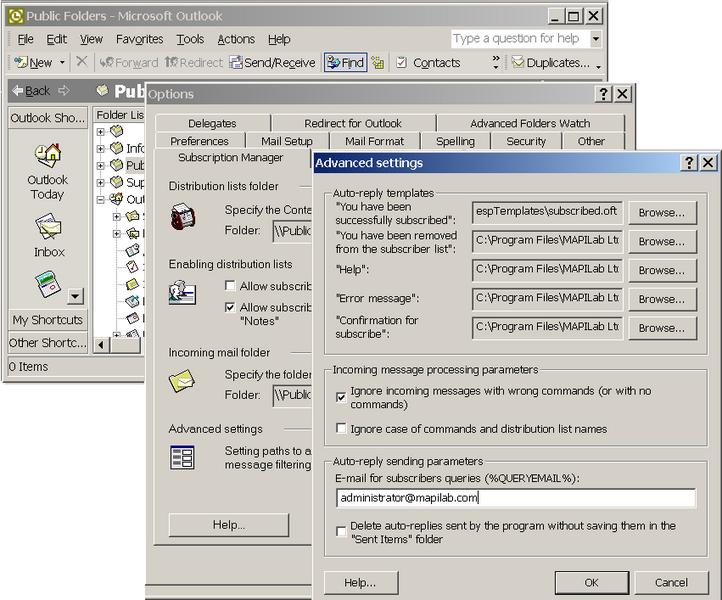
Task: Open the Actions menu
Action: [236, 39]
